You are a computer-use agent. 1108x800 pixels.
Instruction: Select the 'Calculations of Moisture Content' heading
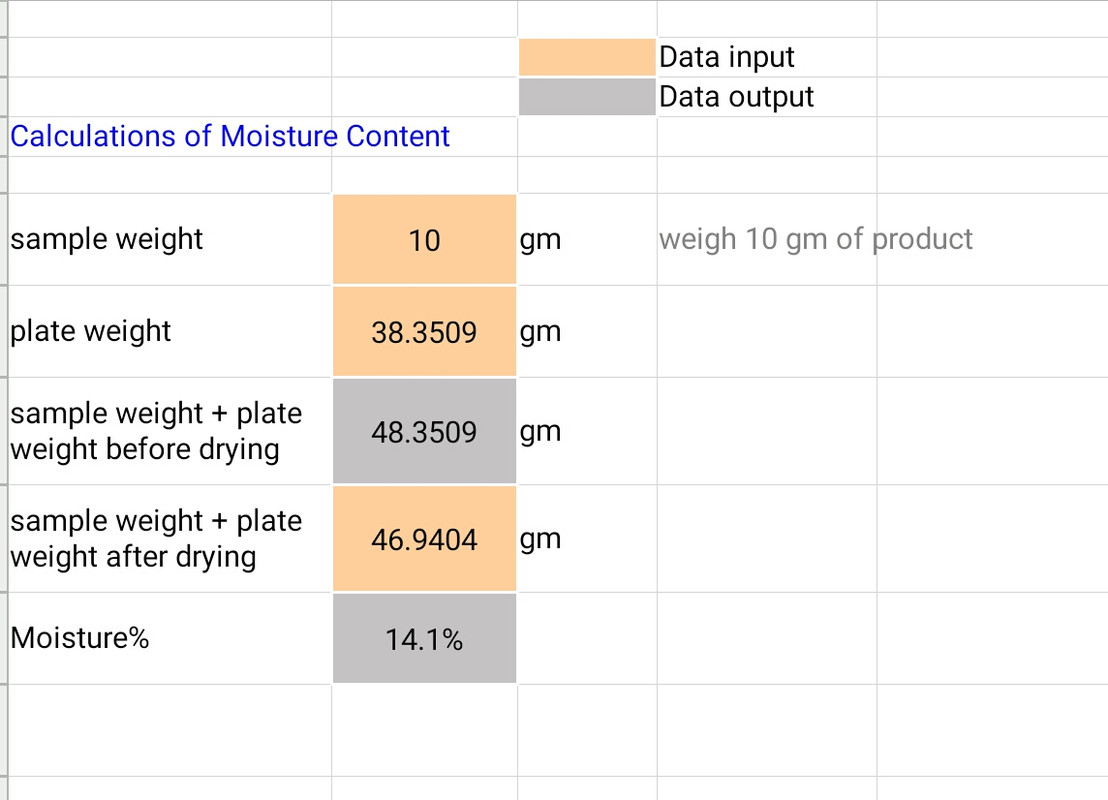230,136
